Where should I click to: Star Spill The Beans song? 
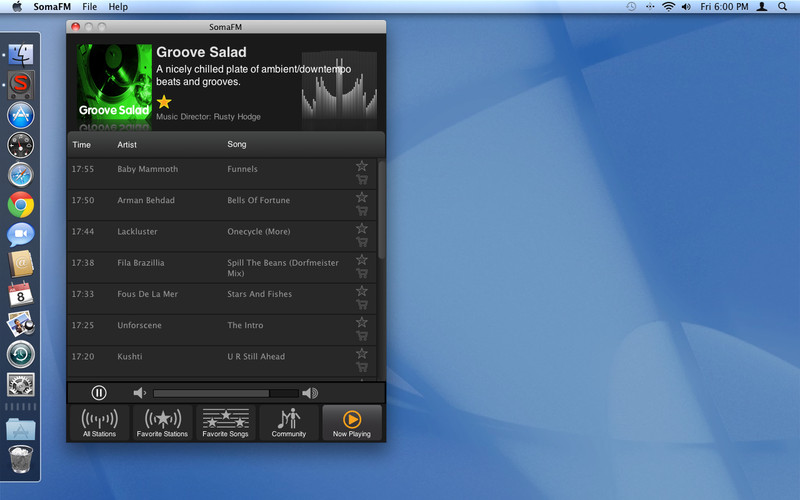pyautogui.click(x=362, y=259)
